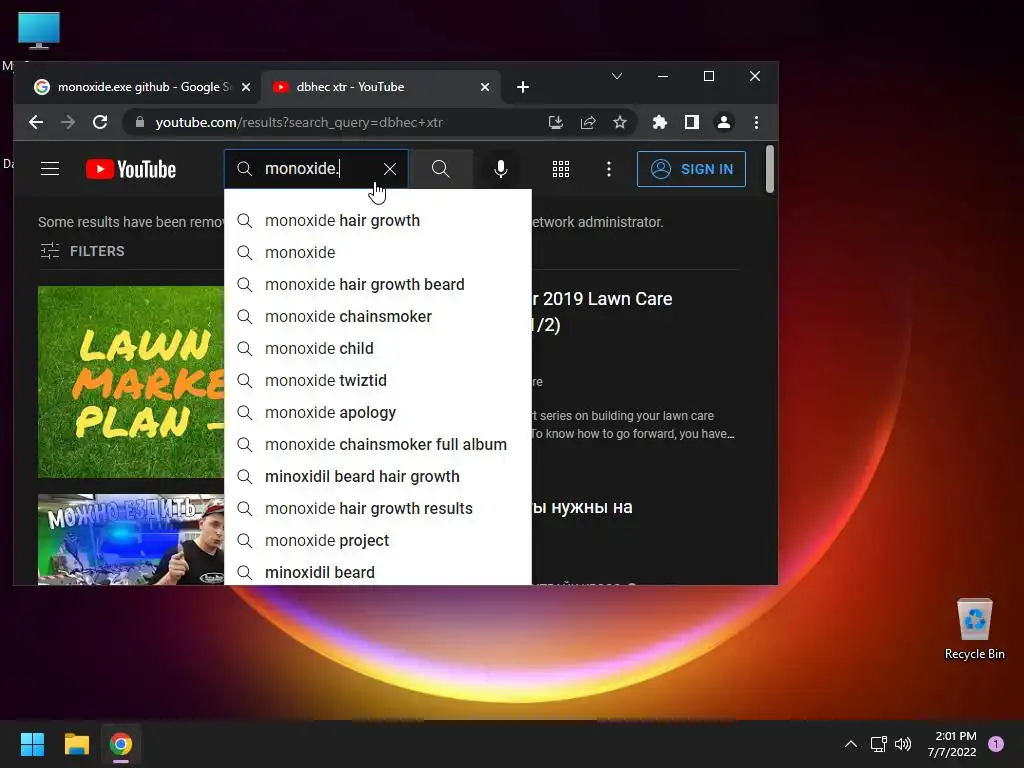Select suggestion 'monoxide hair growth beard'
The image size is (1024, 768).
[x=377, y=285]
